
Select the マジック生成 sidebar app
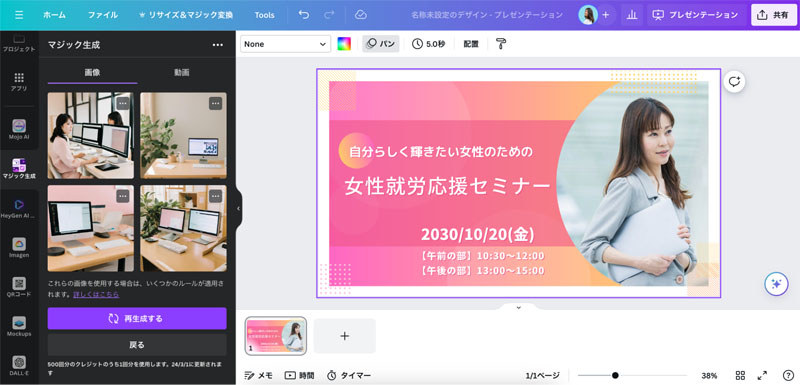19,169
